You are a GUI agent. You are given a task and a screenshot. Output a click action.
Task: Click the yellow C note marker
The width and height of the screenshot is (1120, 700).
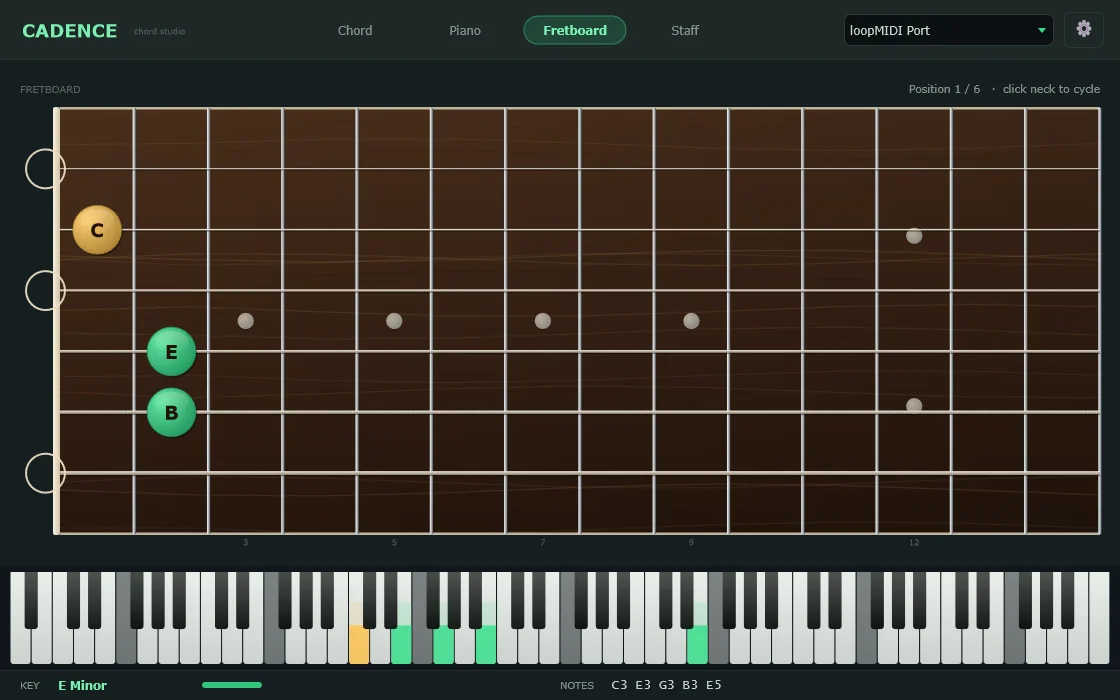(x=97, y=230)
